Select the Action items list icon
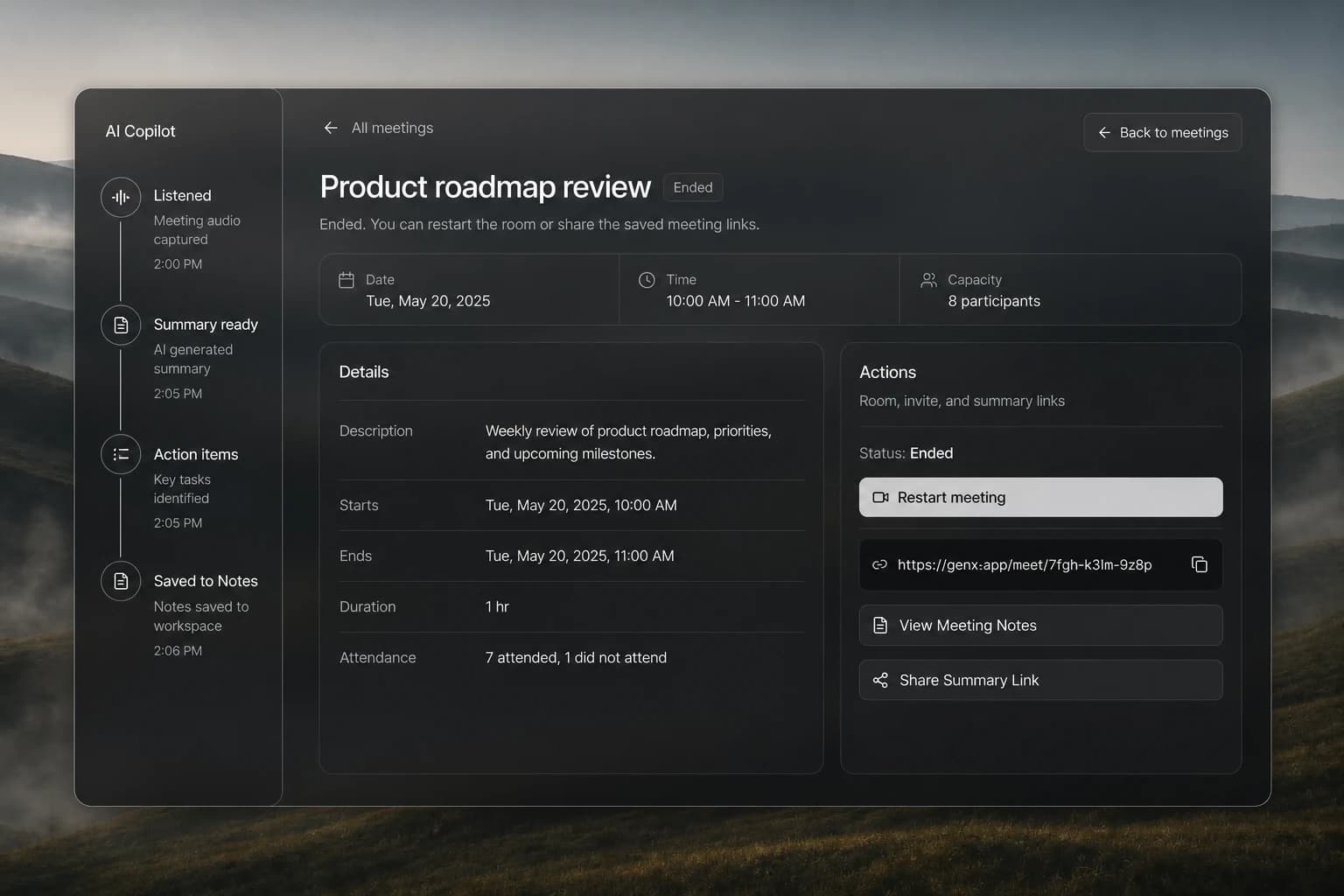Screen dimensions: 1344x896 pyautogui.click(x=121, y=454)
